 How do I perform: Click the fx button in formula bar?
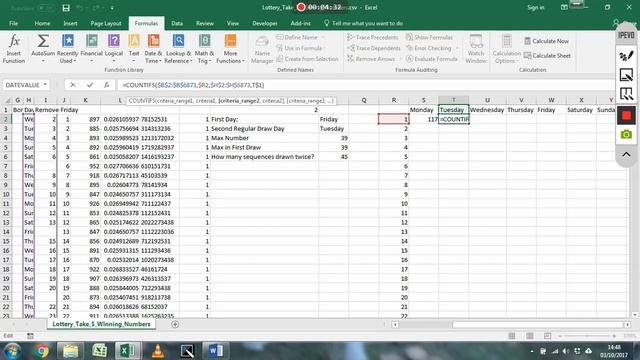point(107,85)
